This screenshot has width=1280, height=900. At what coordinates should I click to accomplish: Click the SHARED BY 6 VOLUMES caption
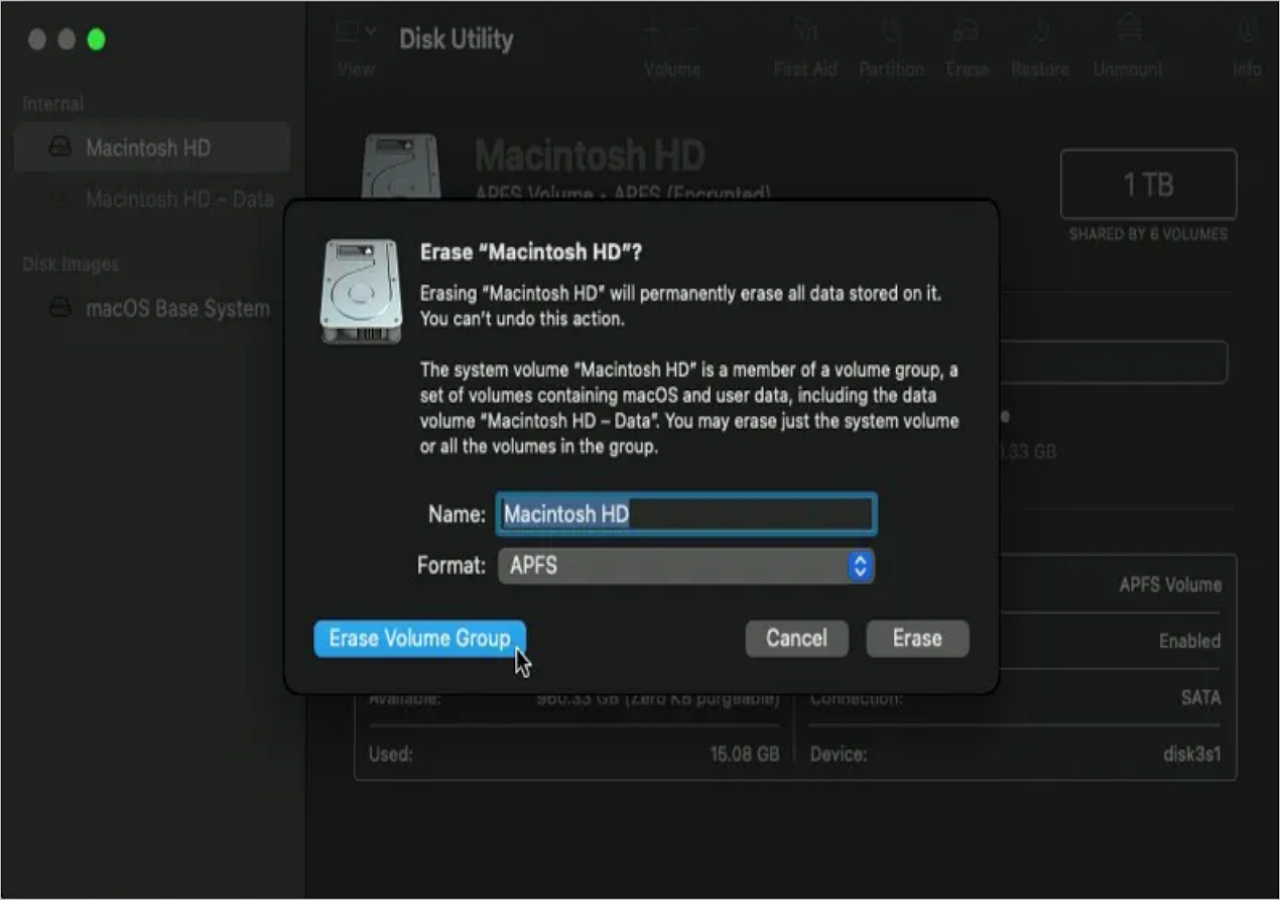(x=1148, y=234)
